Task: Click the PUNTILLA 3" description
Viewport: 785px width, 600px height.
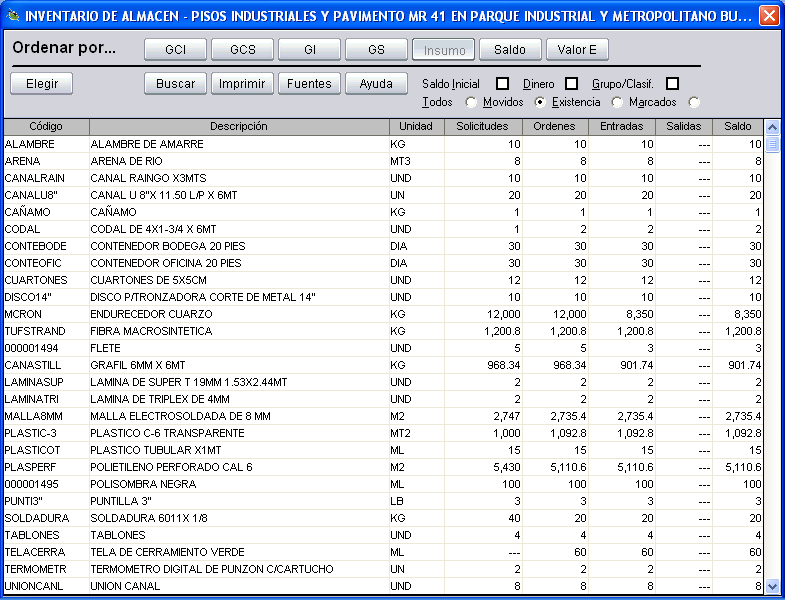Action: click(121, 502)
